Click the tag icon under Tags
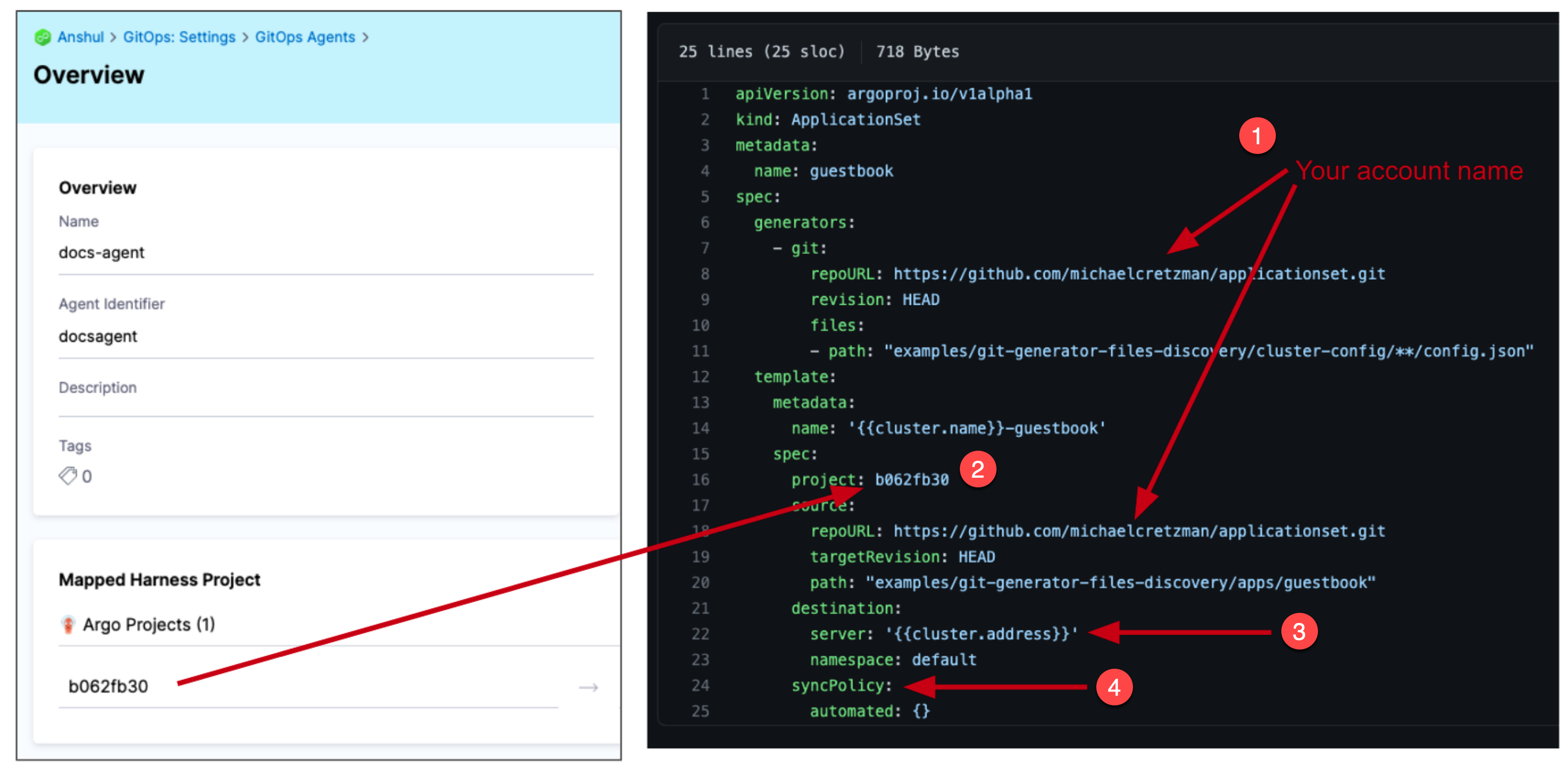Screen dimensions: 1568x775 click(x=68, y=475)
